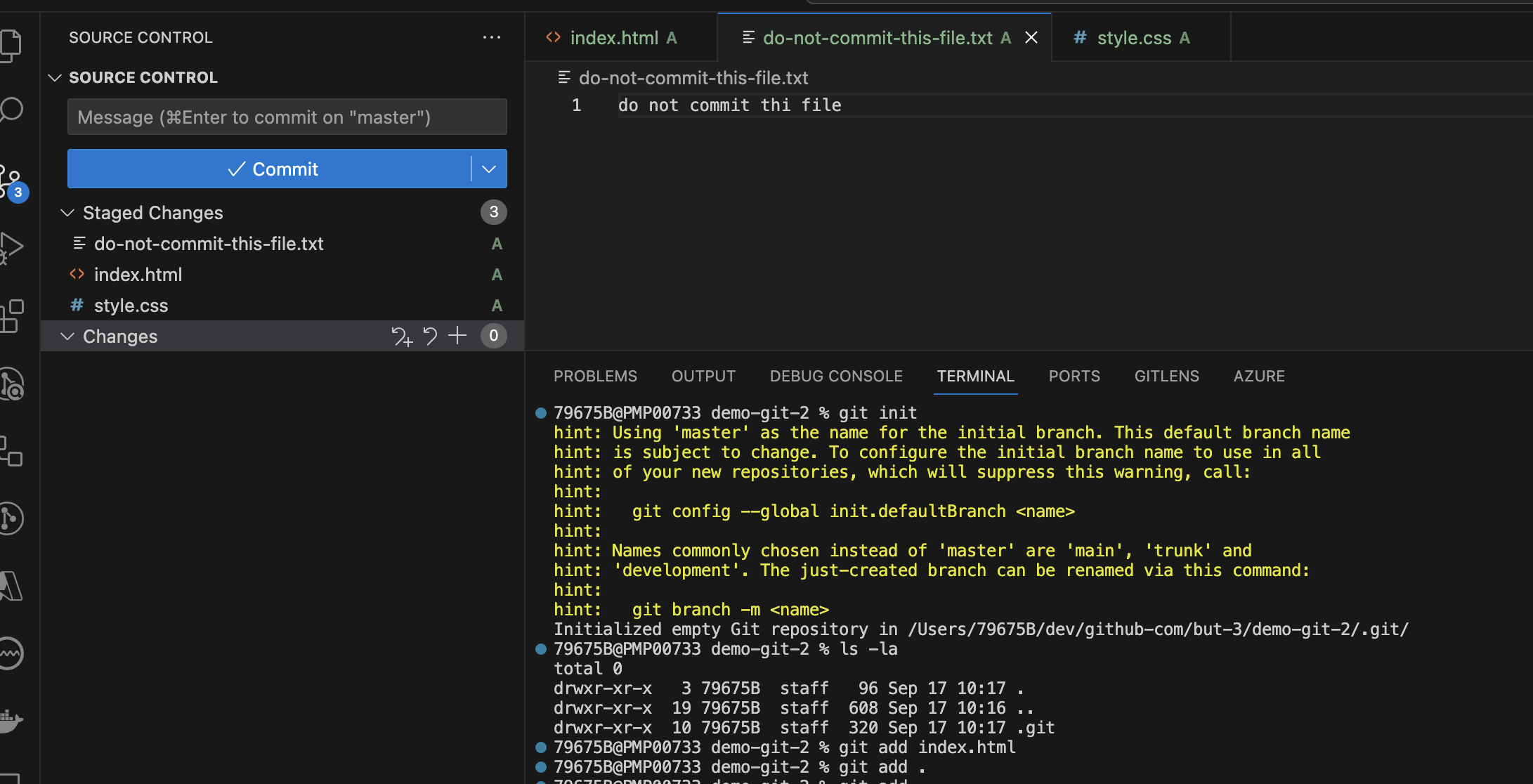The image size is (1533, 784).
Task: Click the 'git init' command line in terminal
Action: 735,412
